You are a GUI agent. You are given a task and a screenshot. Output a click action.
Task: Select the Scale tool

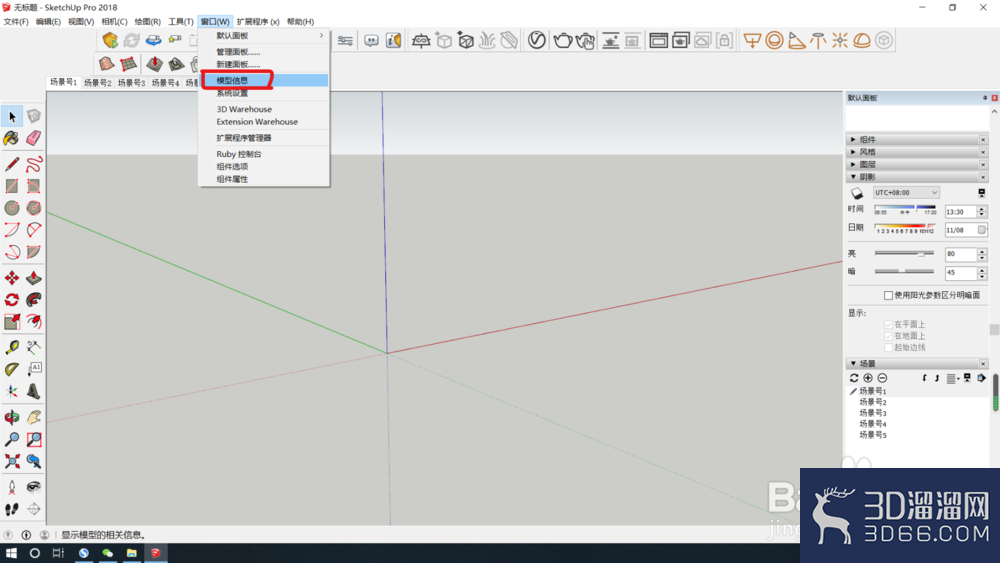click(11, 321)
